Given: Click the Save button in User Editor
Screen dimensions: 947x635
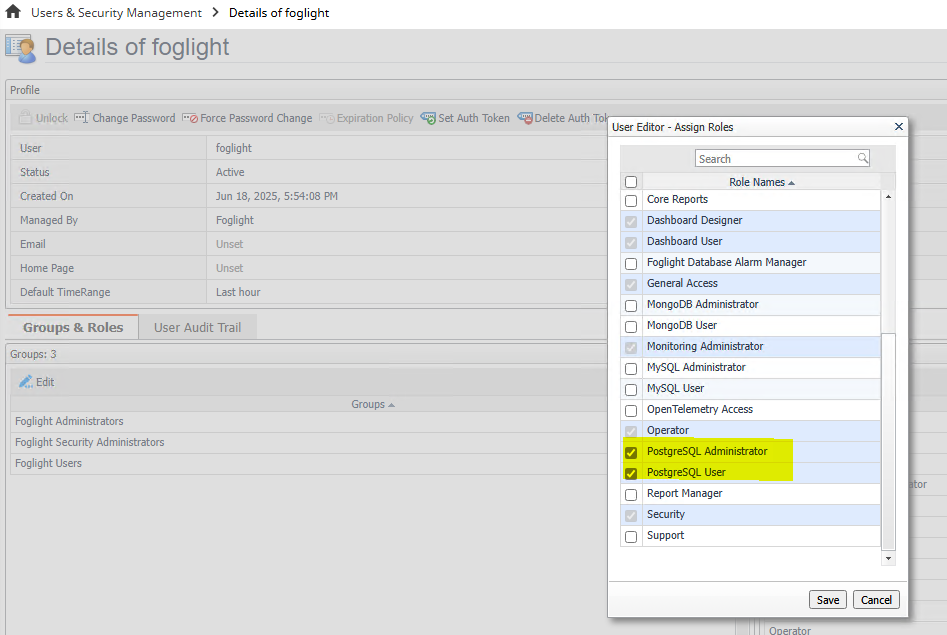Looking at the screenshot, I should coord(827,599).
